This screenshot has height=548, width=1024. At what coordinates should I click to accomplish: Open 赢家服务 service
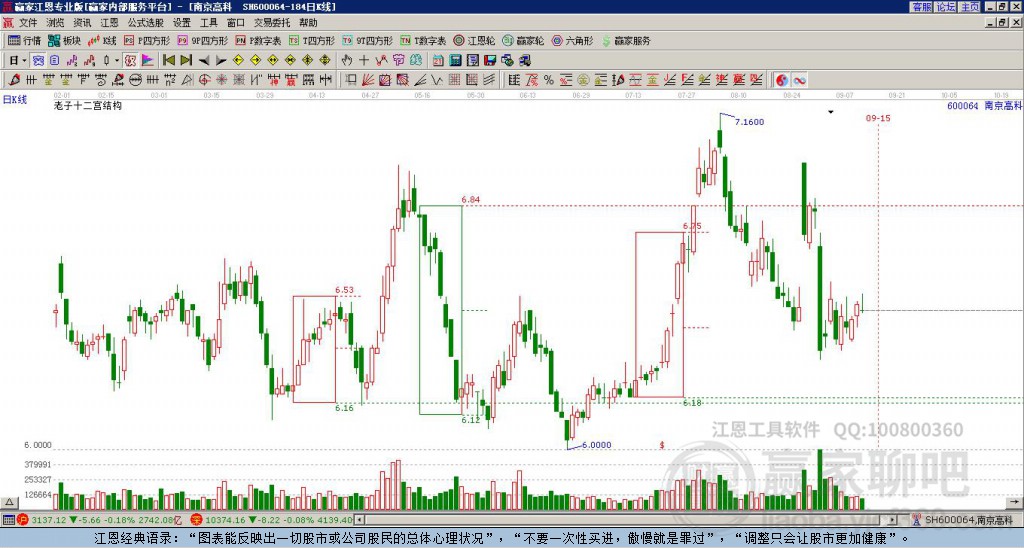[x=626, y=40]
